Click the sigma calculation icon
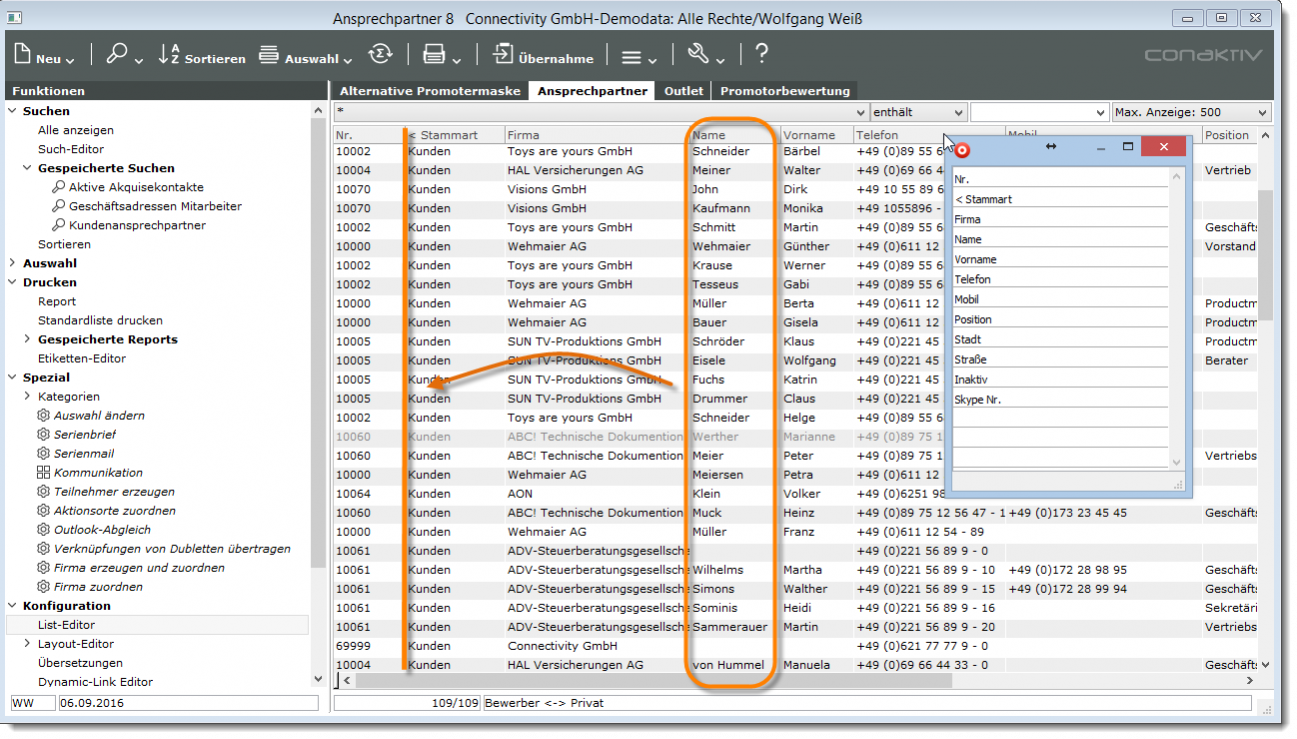 (x=380, y=56)
